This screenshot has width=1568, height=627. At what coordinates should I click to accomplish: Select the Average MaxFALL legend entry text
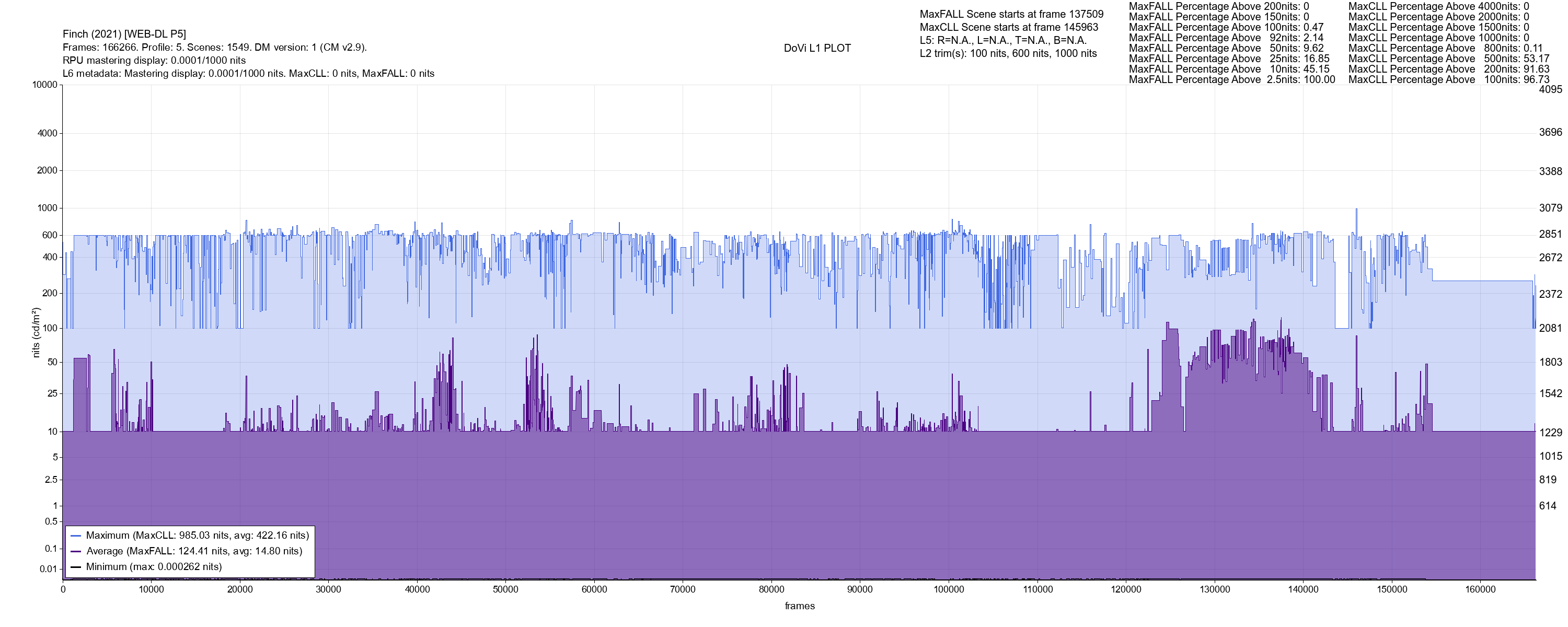[x=194, y=552]
